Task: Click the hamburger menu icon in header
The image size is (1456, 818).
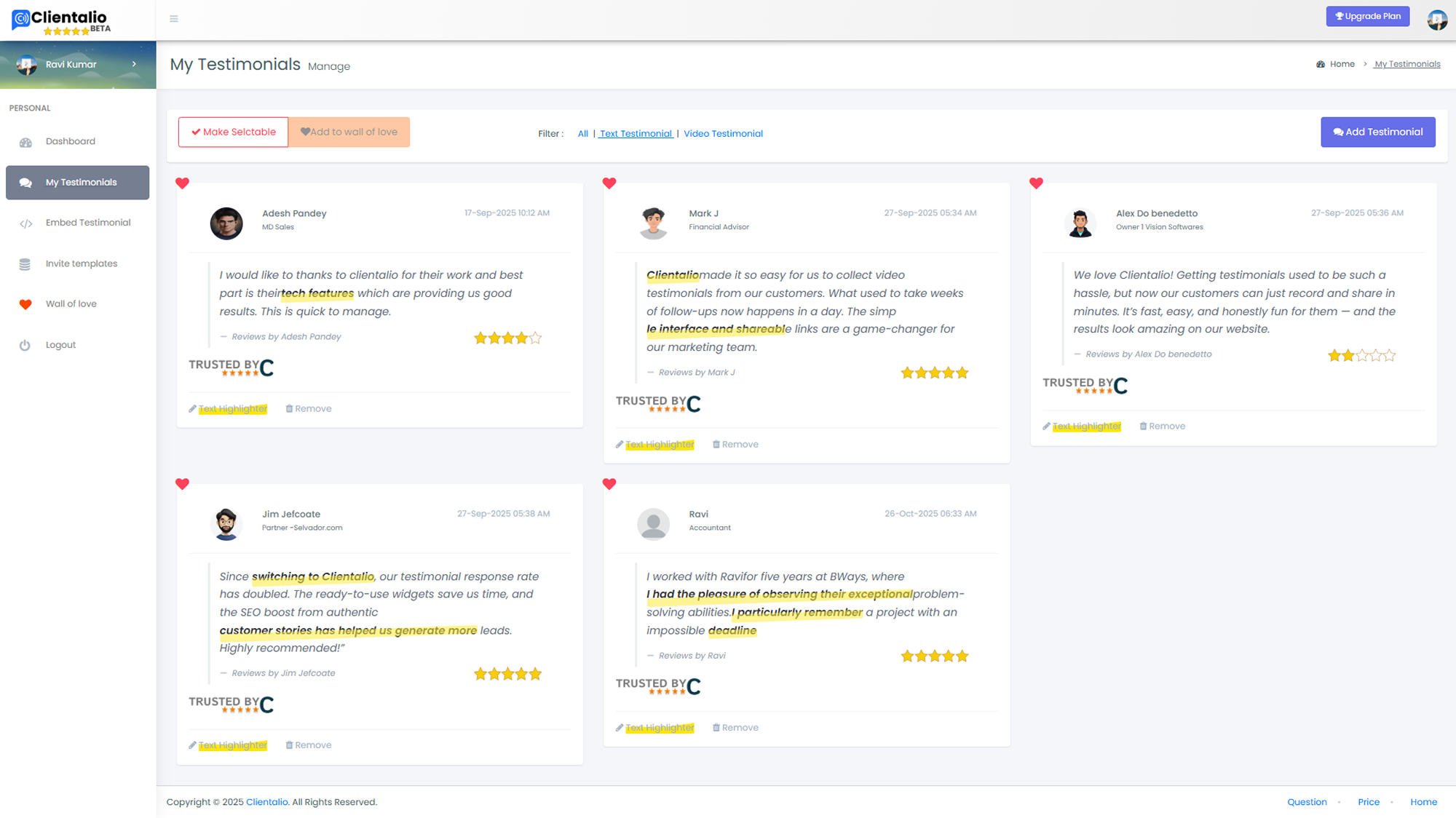Action: tap(174, 19)
